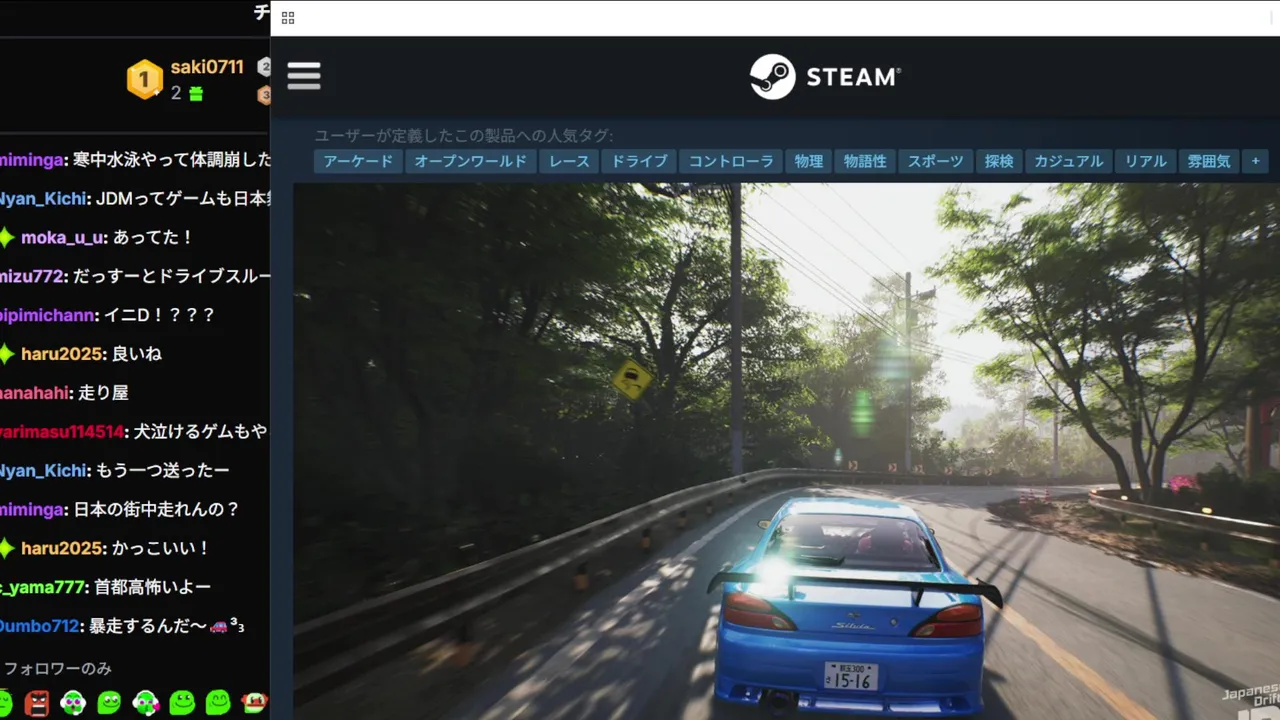
Task: Select the レース tag
Action: coord(569,161)
